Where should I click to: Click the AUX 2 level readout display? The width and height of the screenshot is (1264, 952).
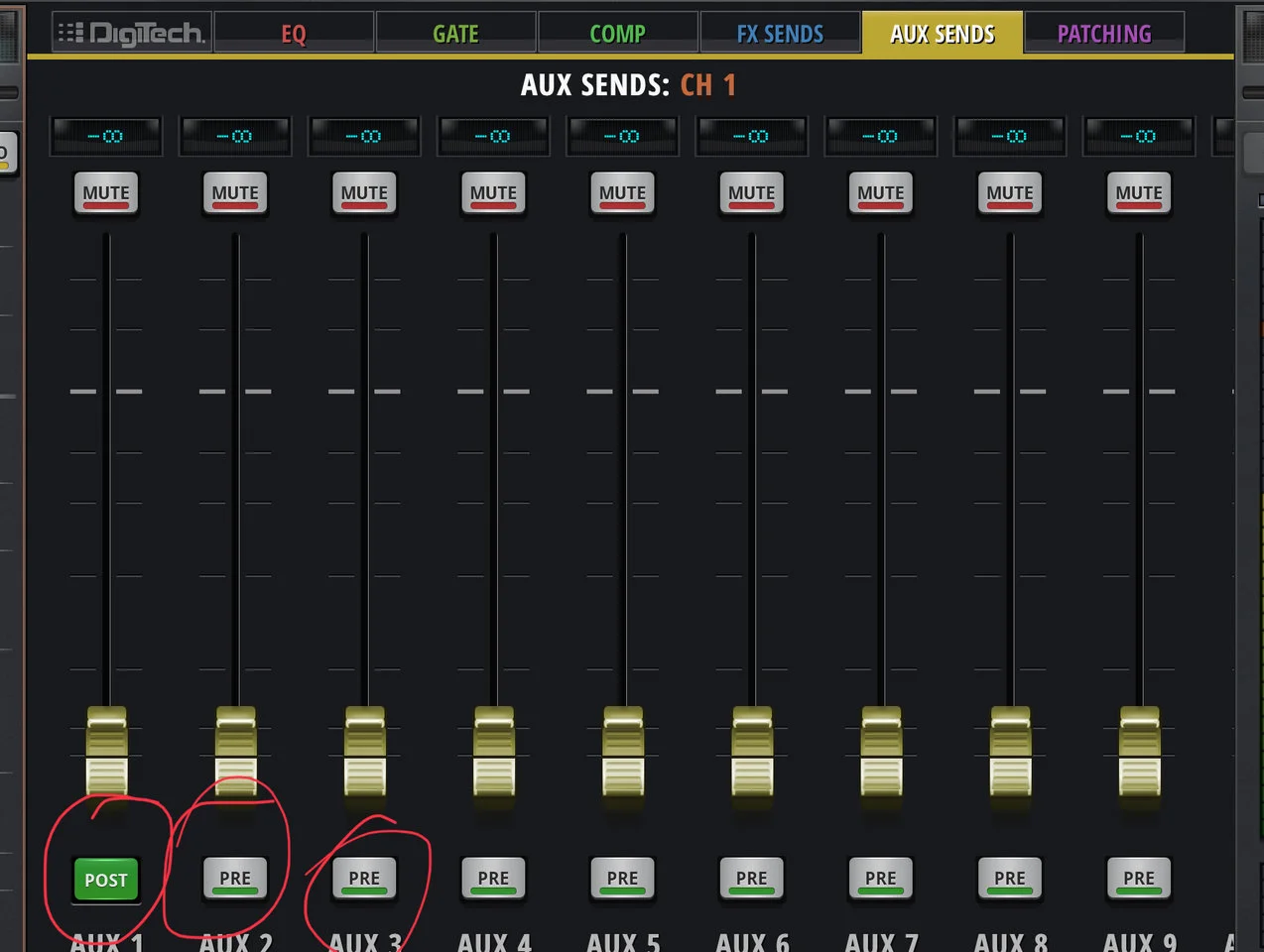[x=235, y=136]
